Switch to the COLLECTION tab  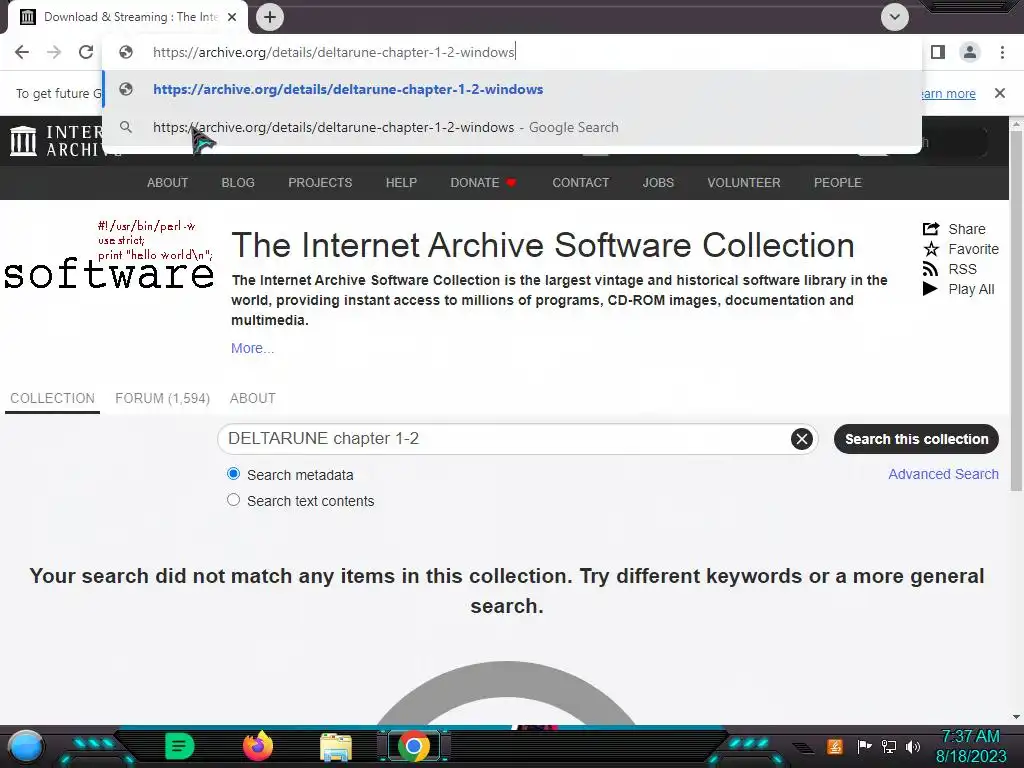[x=52, y=398]
